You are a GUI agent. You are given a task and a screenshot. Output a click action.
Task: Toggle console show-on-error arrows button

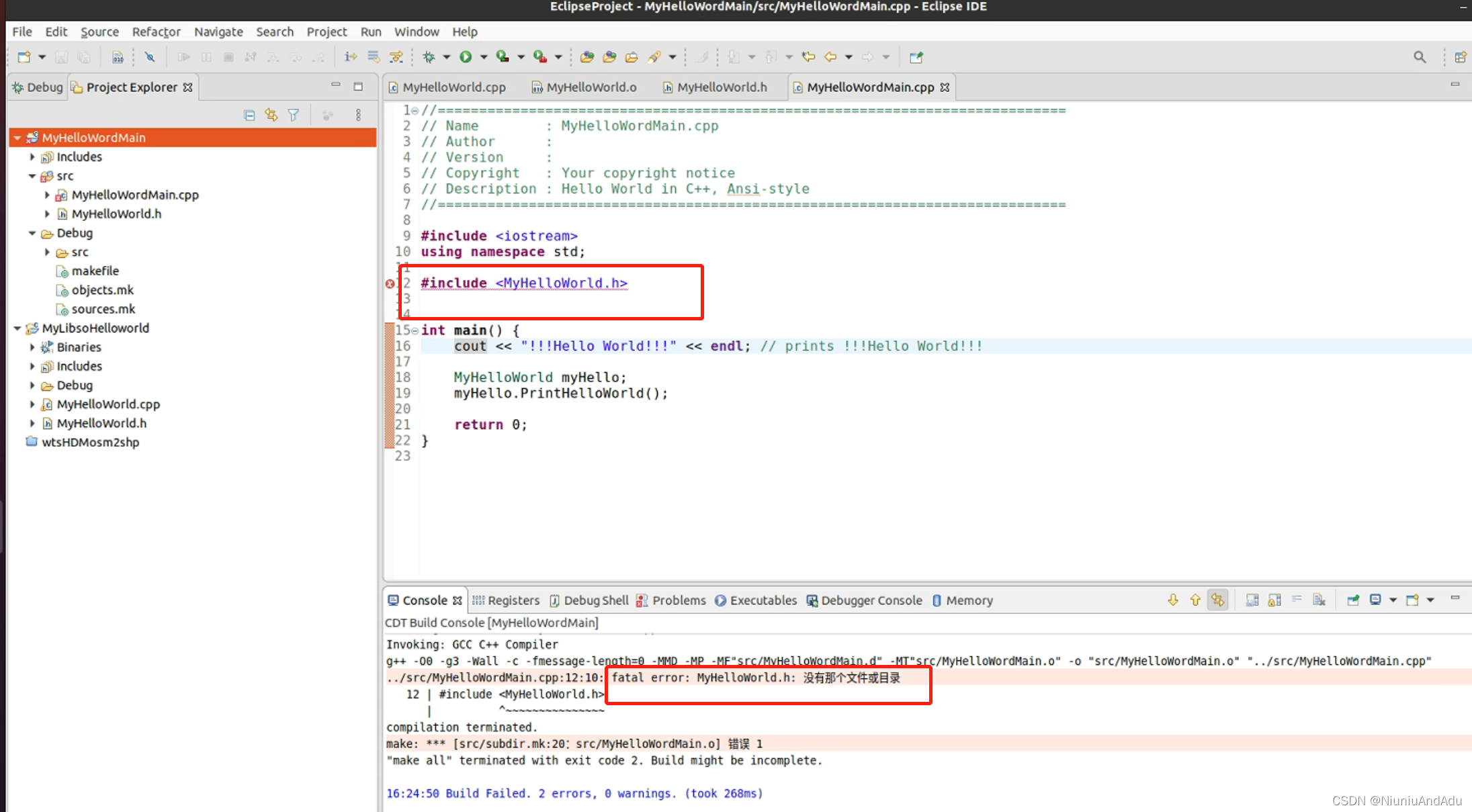tap(1218, 600)
